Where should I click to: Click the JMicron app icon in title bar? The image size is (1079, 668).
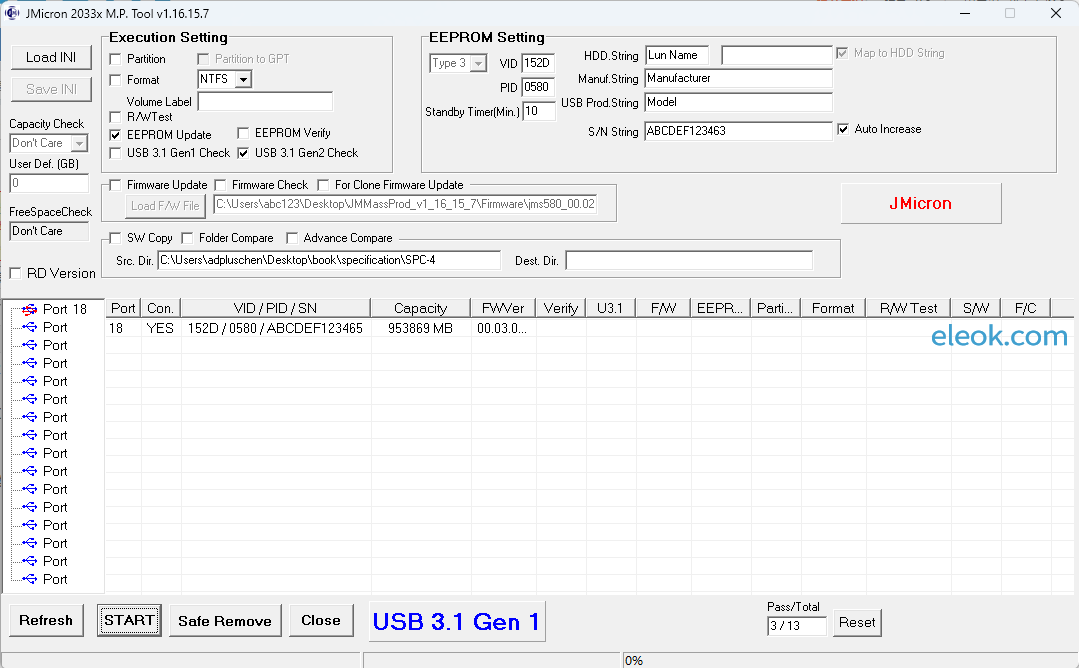click(x=12, y=13)
